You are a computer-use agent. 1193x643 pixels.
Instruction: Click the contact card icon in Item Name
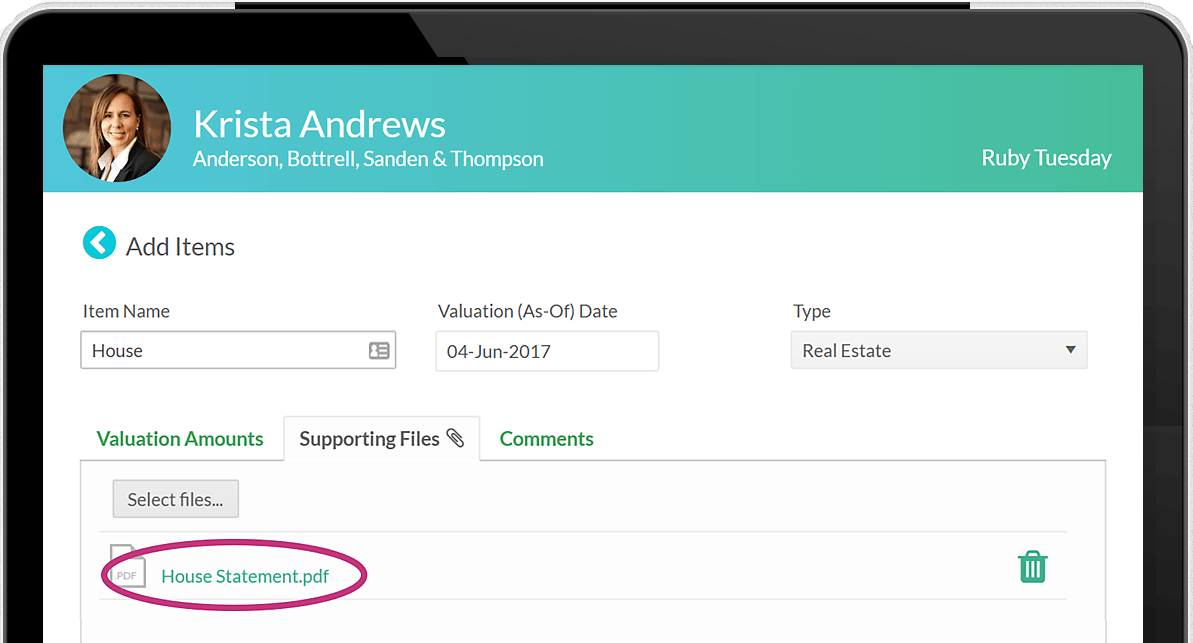[379, 351]
